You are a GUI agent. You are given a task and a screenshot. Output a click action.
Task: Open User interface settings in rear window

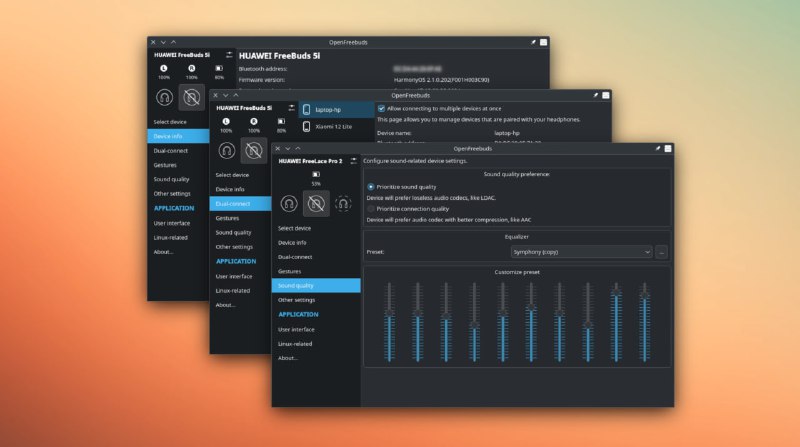click(x=171, y=222)
